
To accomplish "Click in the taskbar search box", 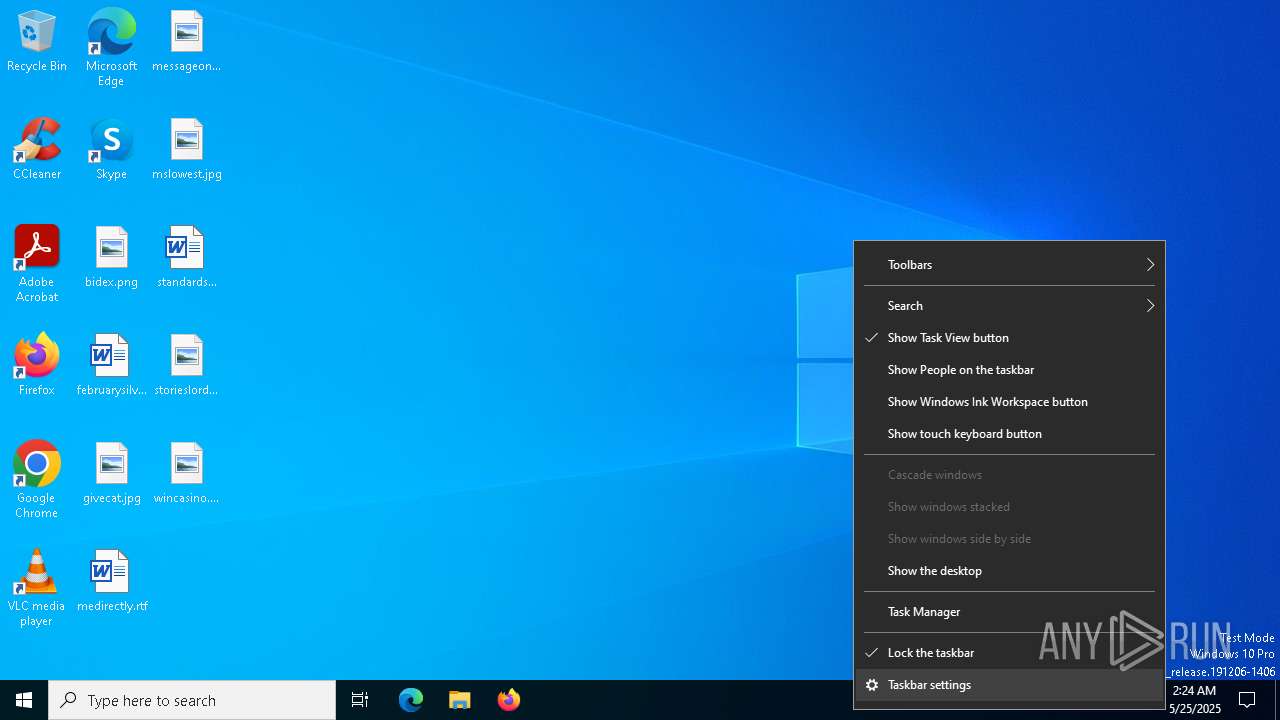I will click(x=192, y=700).
